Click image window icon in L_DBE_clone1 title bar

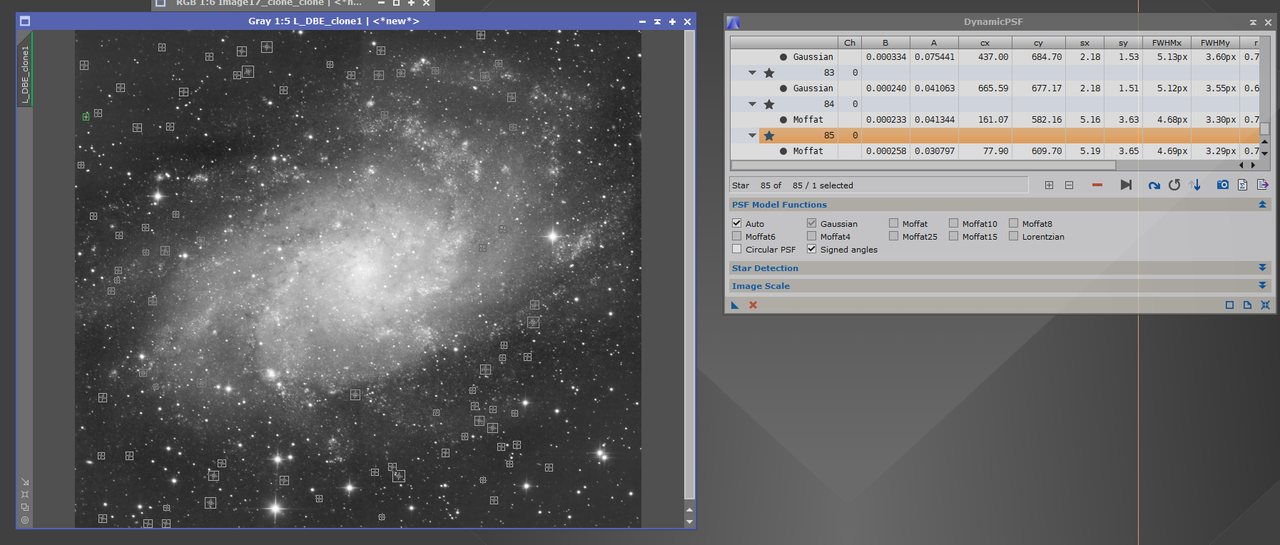coord(25,21)
